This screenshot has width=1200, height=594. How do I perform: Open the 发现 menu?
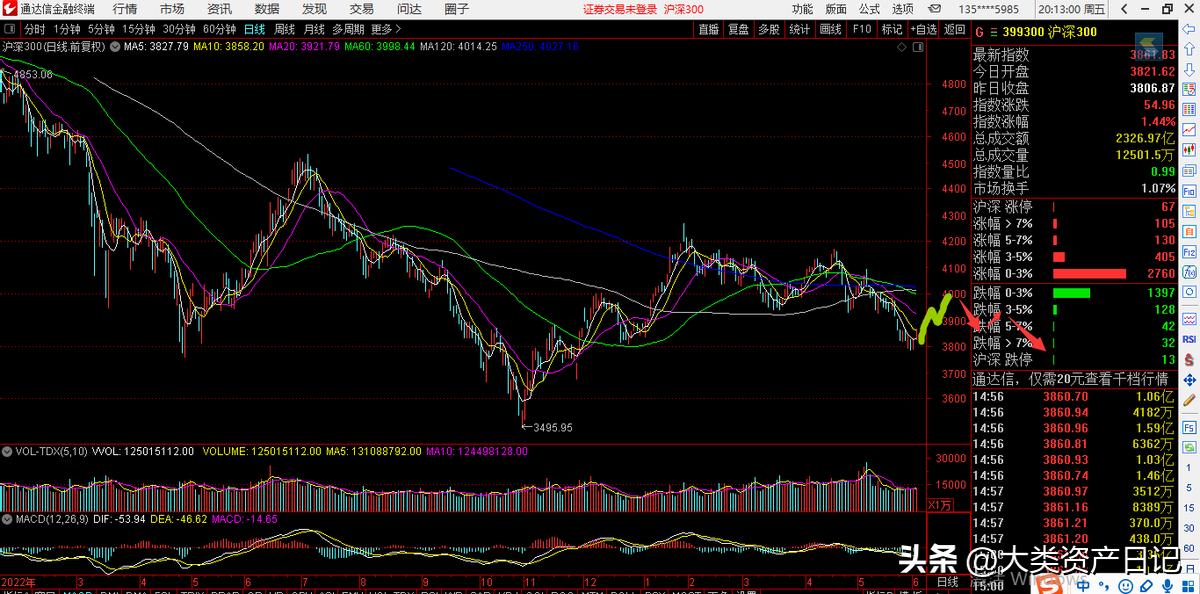click(314, 9)
